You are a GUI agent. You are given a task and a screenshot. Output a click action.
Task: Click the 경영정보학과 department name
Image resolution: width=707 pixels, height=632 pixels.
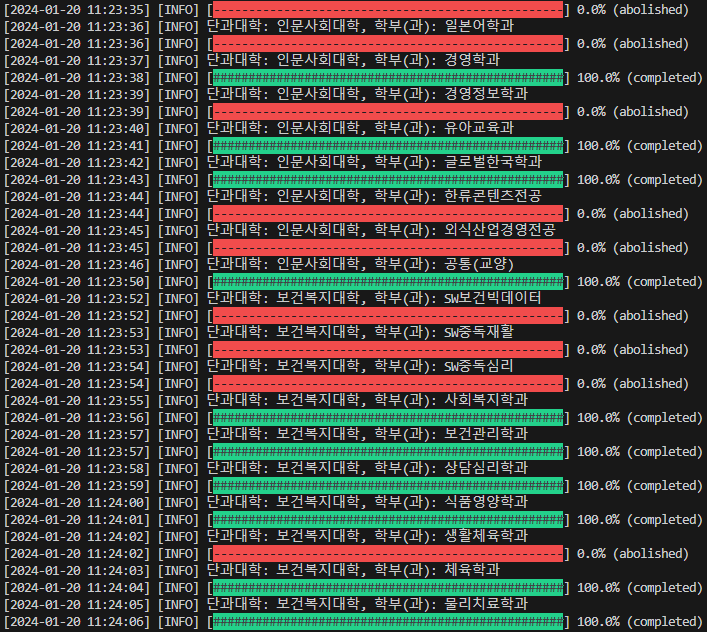(x=486, y=94)
